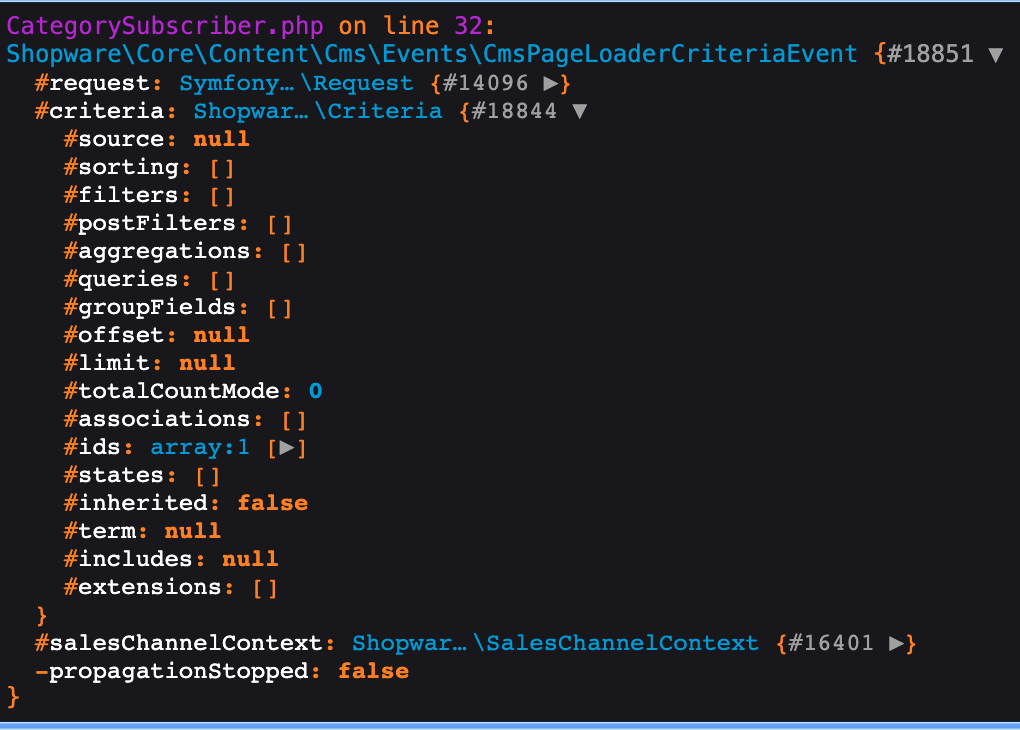
Task: Expand the SalesChannelContext object #16401
Action: 896,643
